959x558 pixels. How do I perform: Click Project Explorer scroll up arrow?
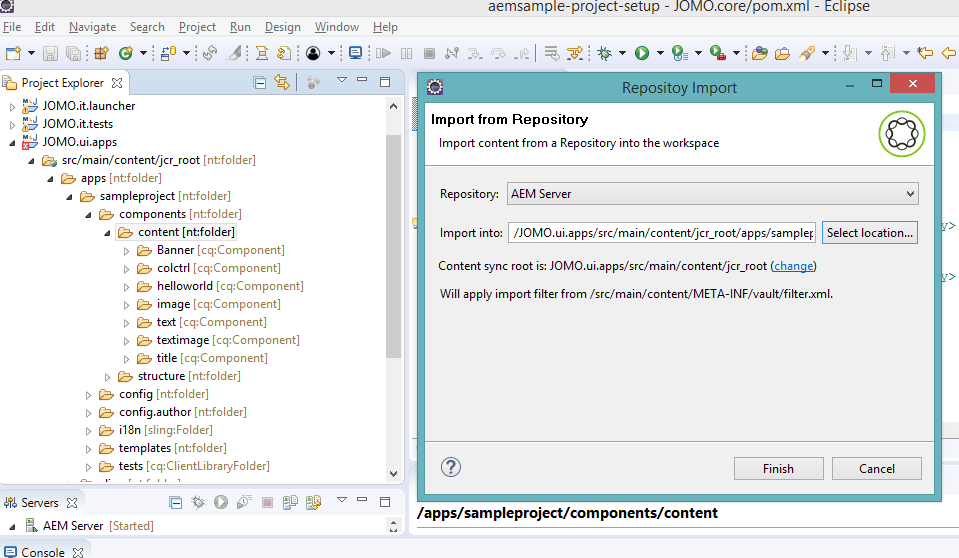(x=393, y=106)
